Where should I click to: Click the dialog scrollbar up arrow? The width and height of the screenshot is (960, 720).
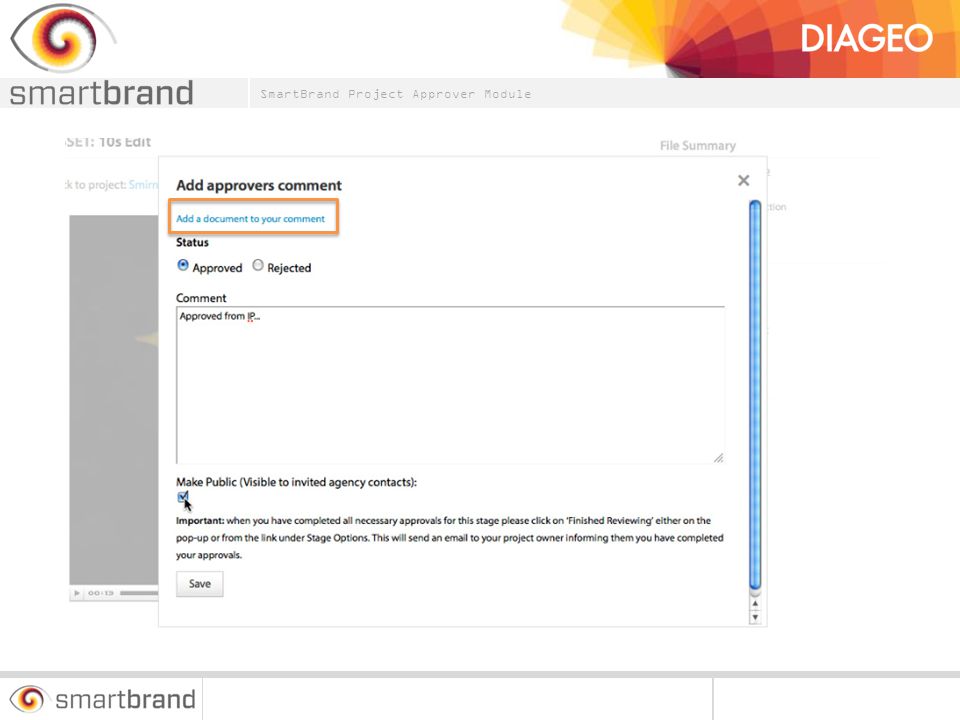pos(755,603)
